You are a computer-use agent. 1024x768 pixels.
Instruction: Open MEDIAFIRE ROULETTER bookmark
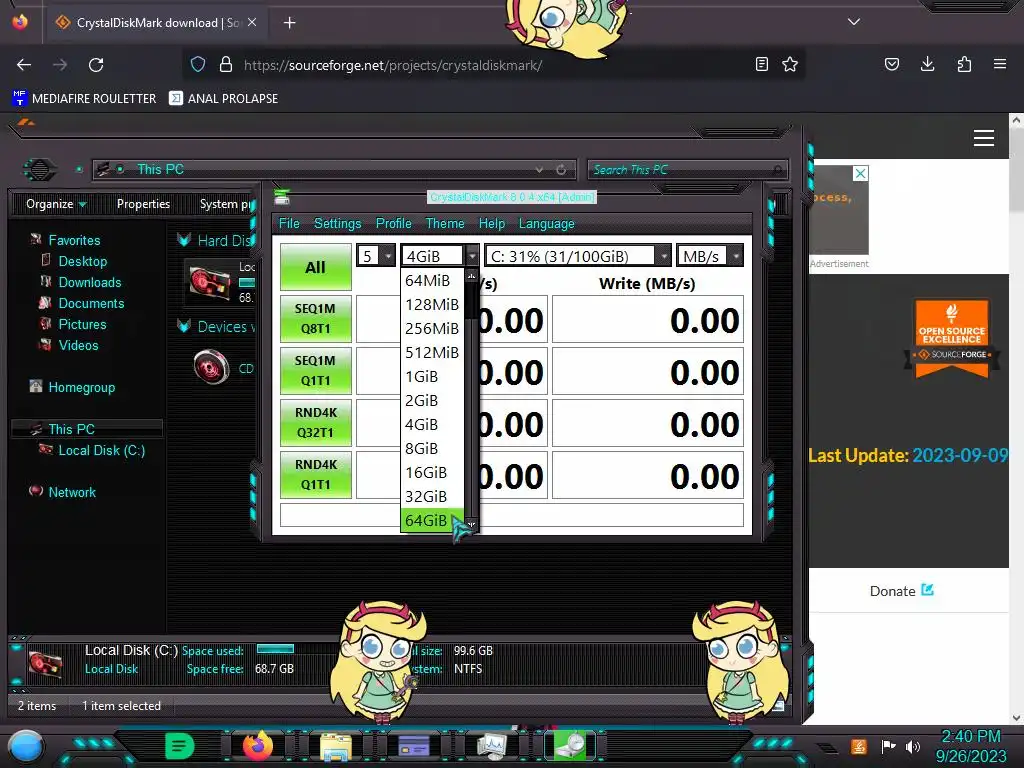pos(84,99)
